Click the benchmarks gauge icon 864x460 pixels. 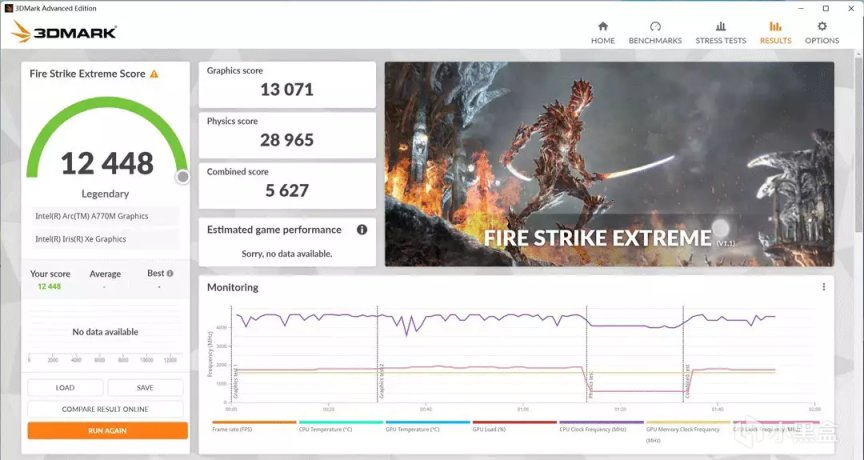pyautogui.click(x=655, y=26)
